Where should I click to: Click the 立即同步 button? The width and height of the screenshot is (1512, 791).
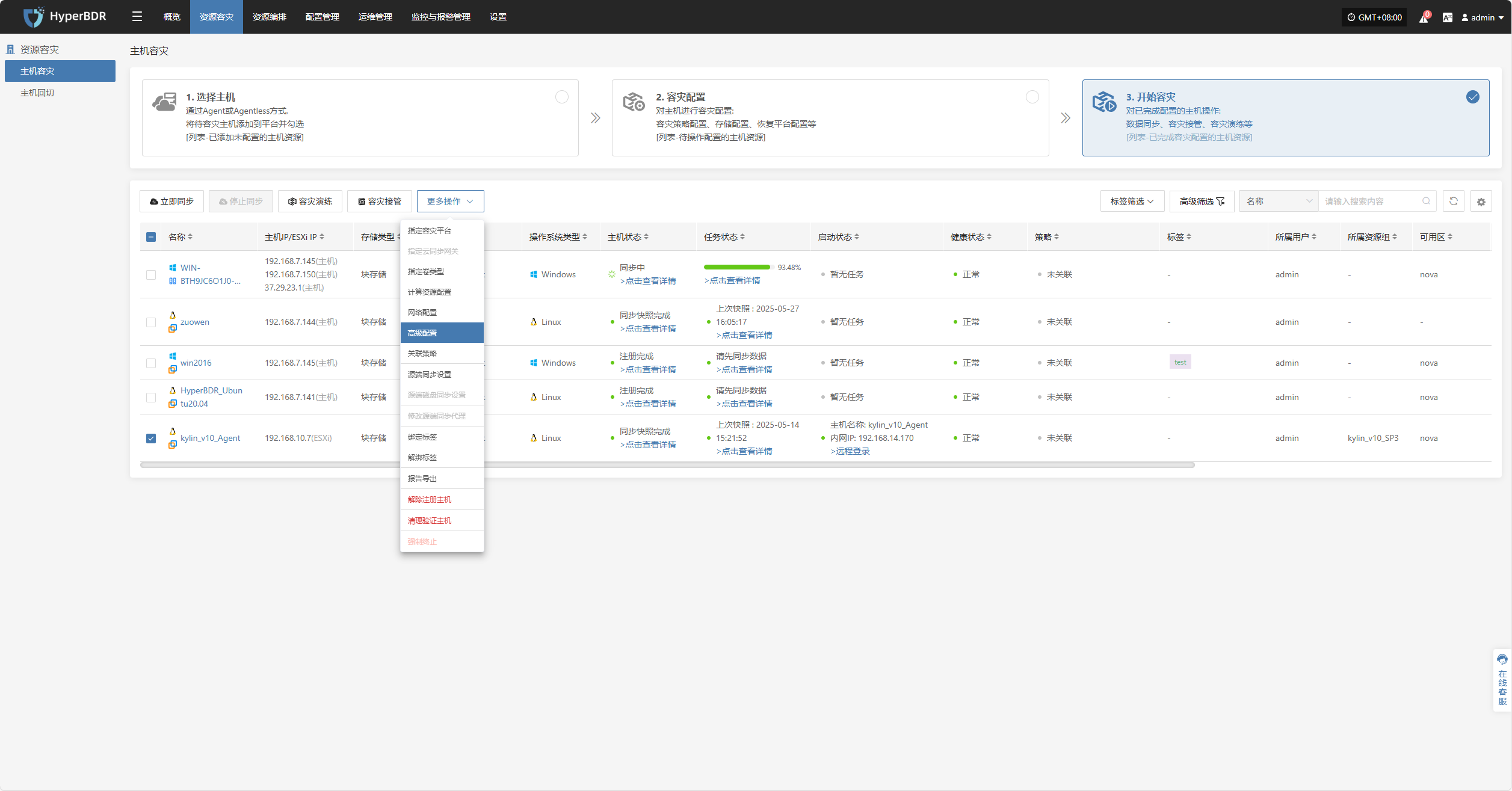pyautogui.click(x=171, y=201)
